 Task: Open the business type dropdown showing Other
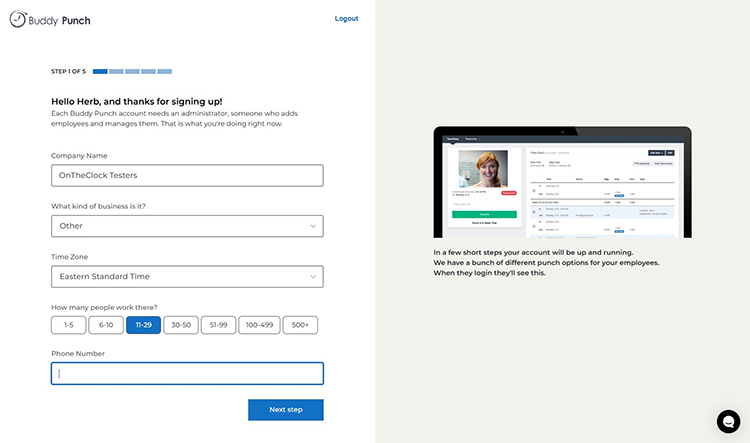click(x=187, y=226)
